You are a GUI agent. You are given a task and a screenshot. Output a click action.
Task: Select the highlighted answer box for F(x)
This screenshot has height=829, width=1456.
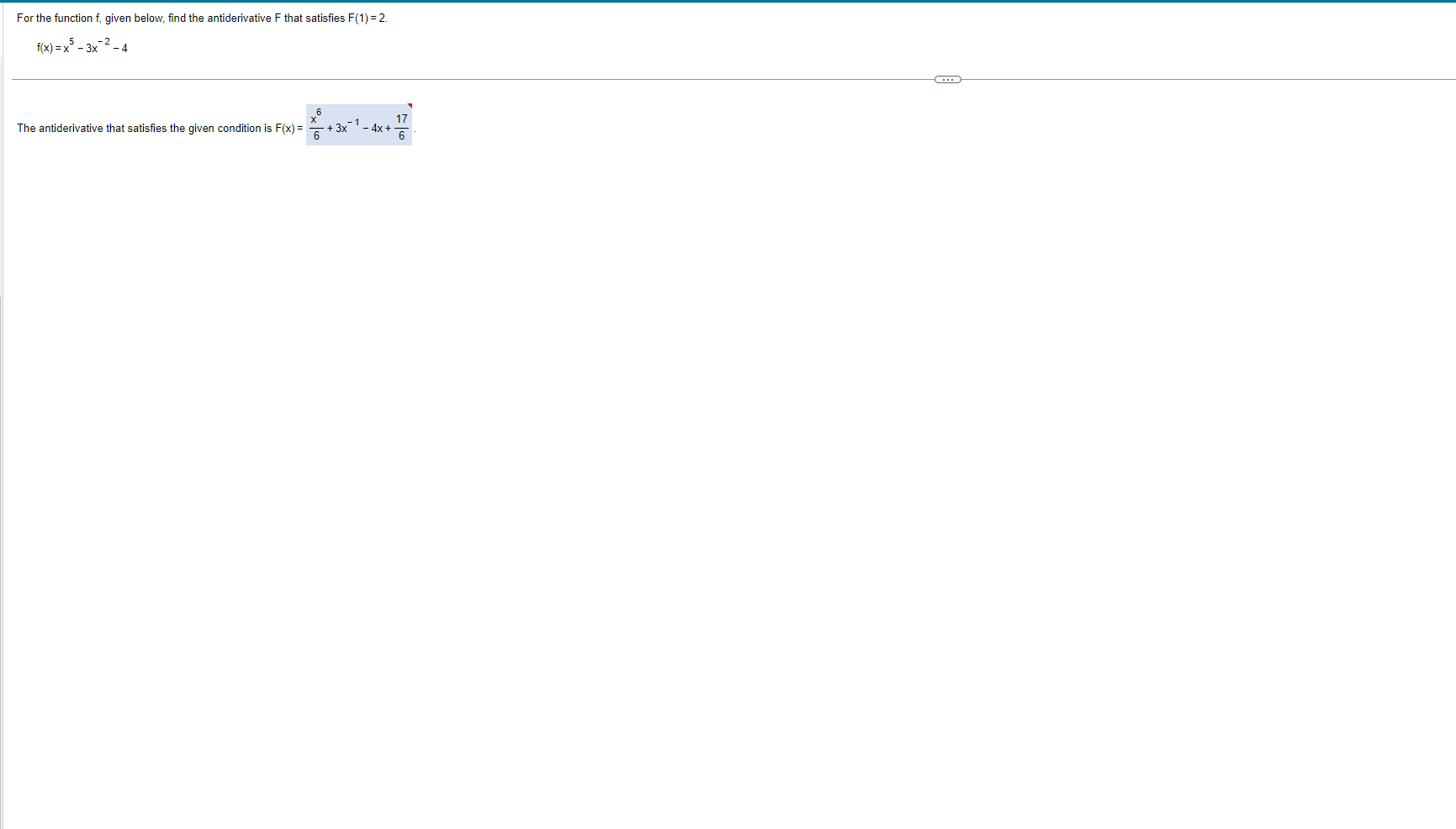click(x=357, y=124)
